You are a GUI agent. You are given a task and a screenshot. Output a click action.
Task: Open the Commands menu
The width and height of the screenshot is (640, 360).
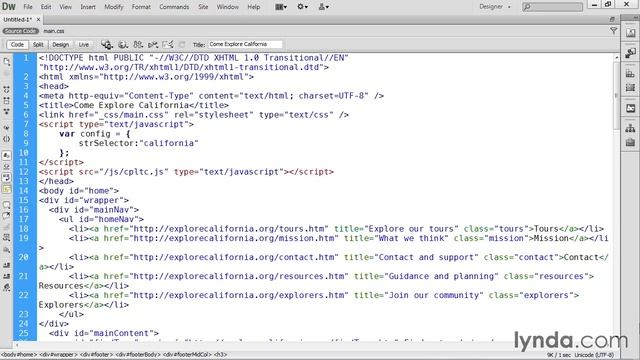(x=174, y=7)
